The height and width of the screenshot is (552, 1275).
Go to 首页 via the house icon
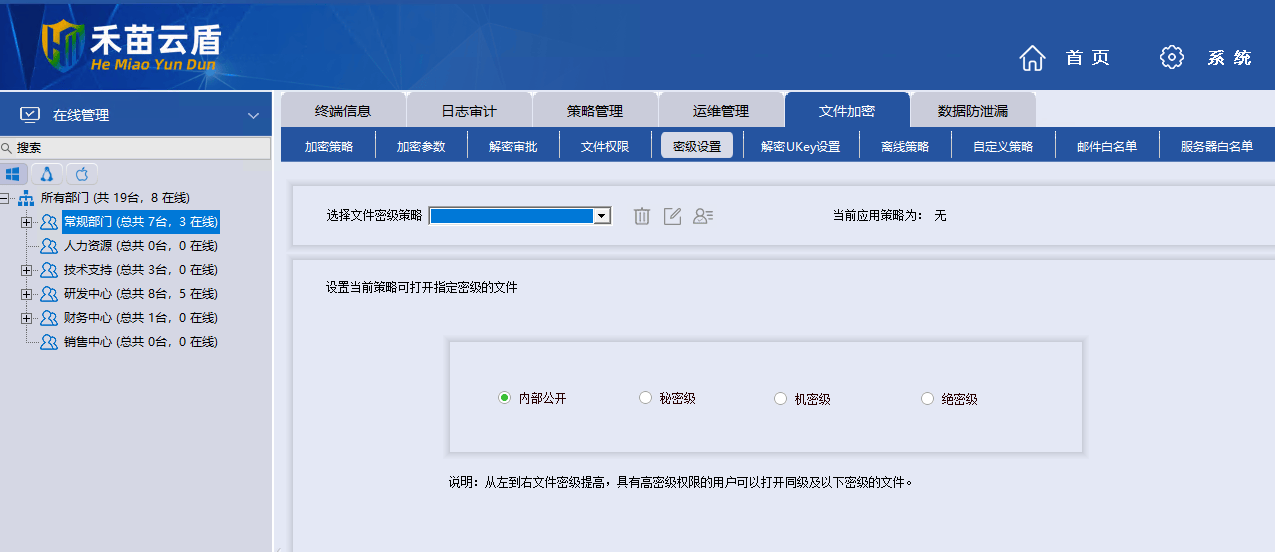tap(1032, 58)
